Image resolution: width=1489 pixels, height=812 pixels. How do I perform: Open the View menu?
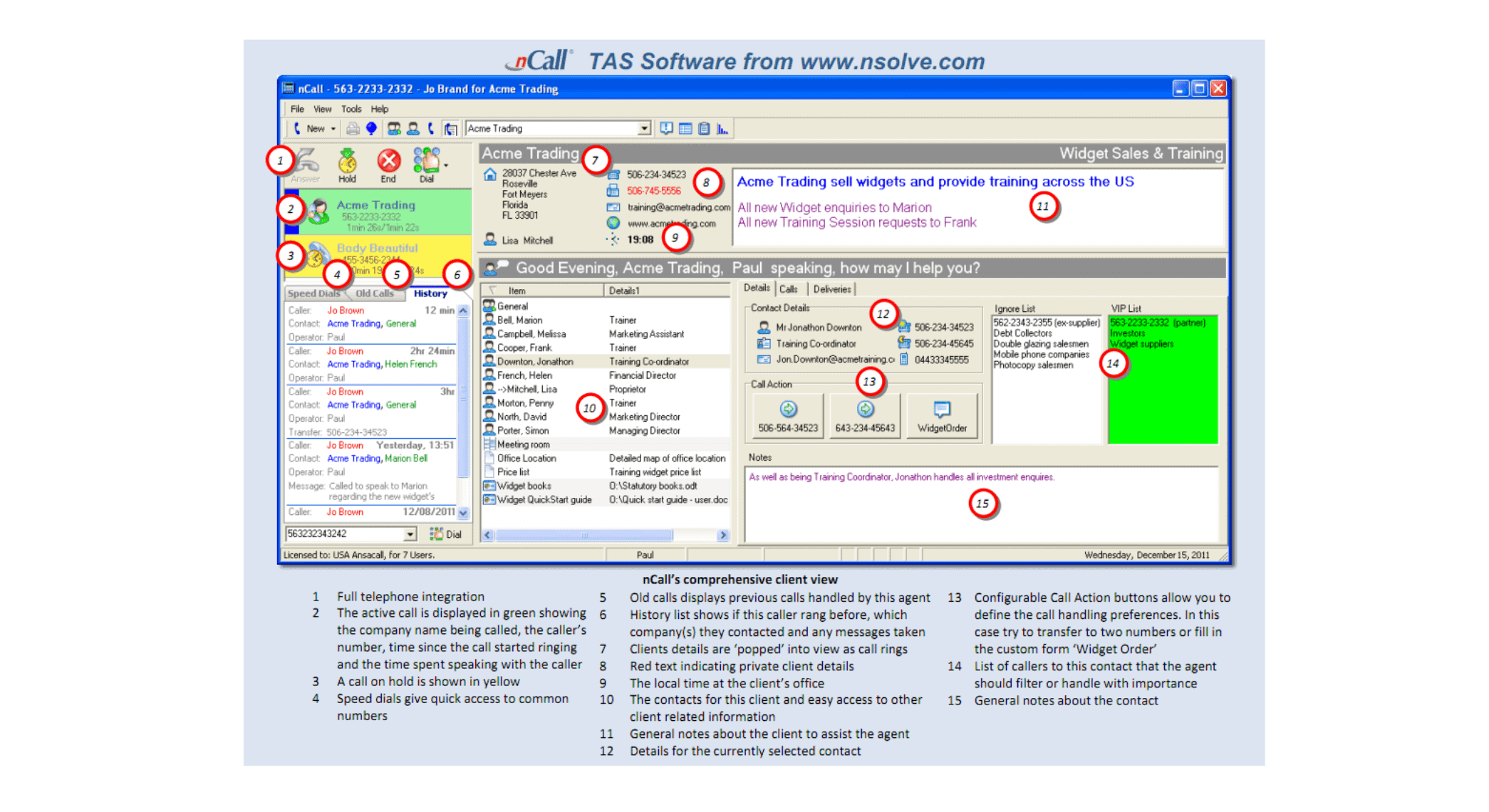point(323,109)
